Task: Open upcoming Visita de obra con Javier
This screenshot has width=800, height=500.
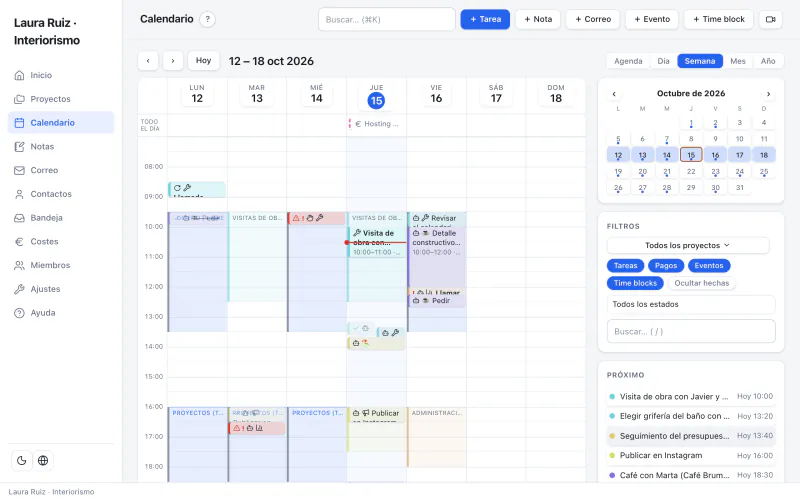Action: click(691, 396)
